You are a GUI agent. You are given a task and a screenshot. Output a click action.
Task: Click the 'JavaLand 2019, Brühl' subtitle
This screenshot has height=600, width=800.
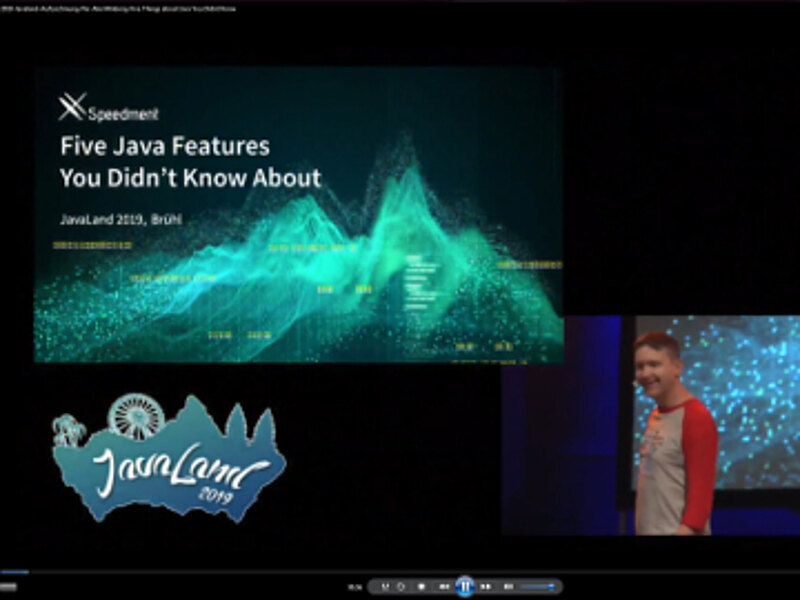pos(126,219)
